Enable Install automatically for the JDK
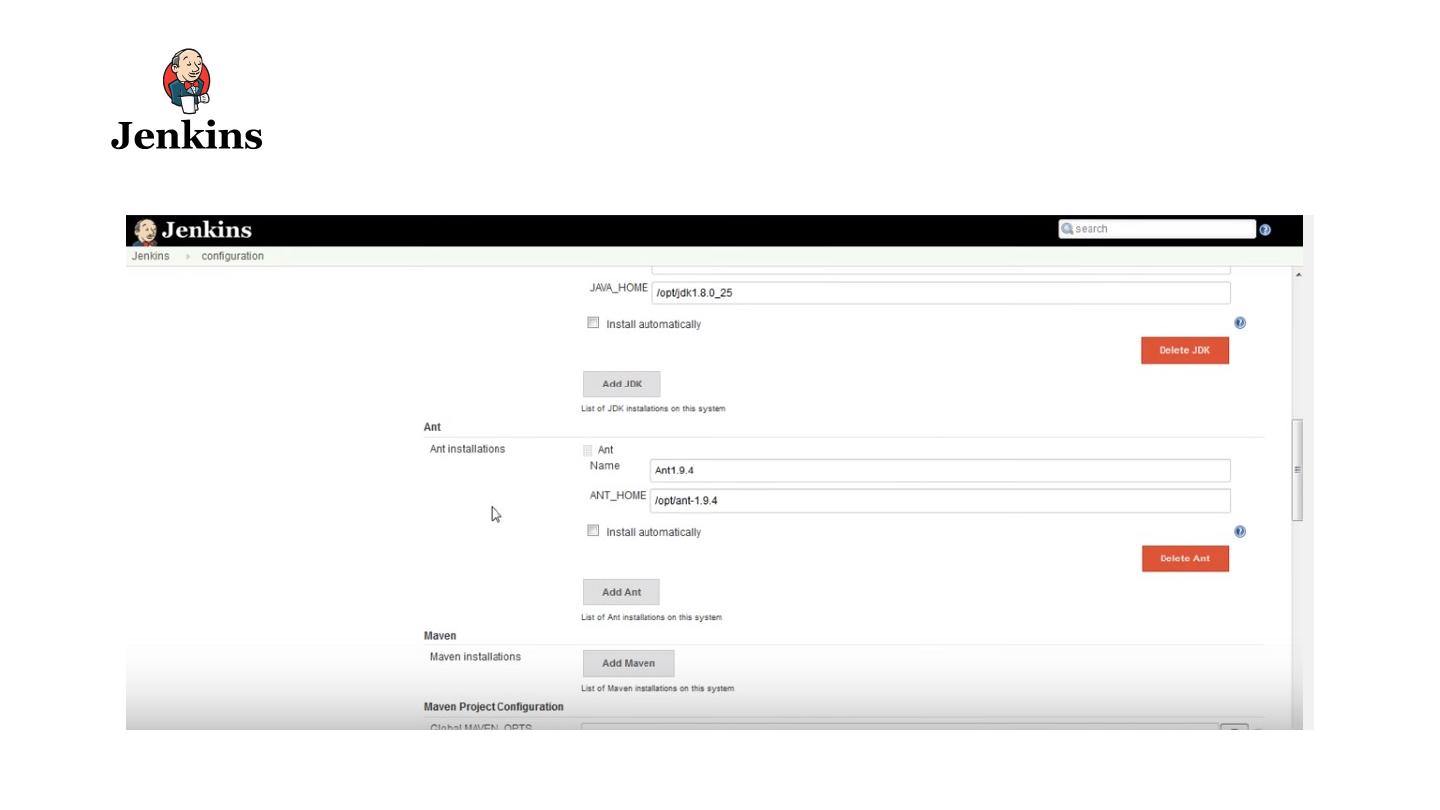 point(593,323)
